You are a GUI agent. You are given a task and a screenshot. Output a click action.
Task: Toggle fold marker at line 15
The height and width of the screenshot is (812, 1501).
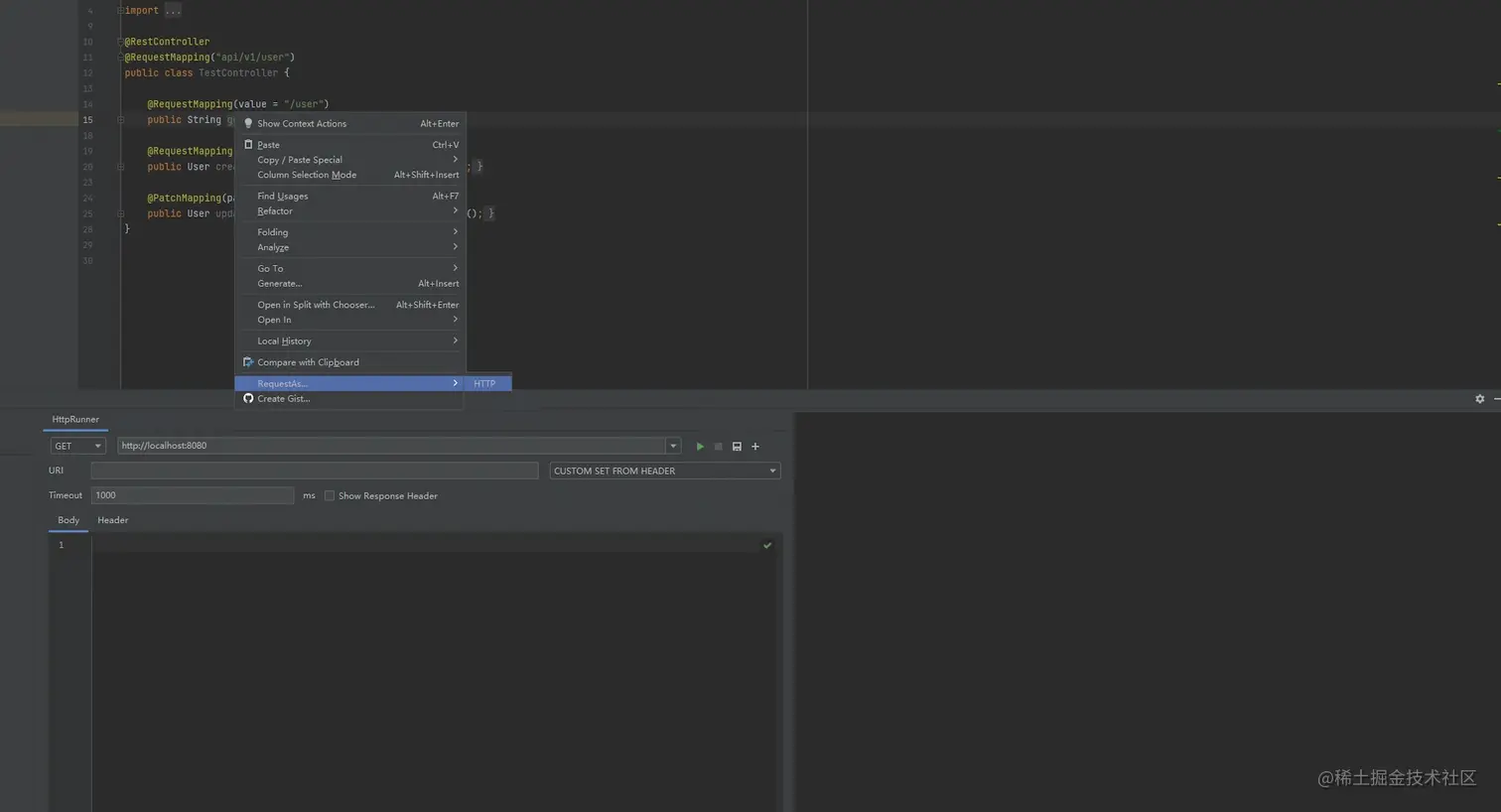[121, 120]
